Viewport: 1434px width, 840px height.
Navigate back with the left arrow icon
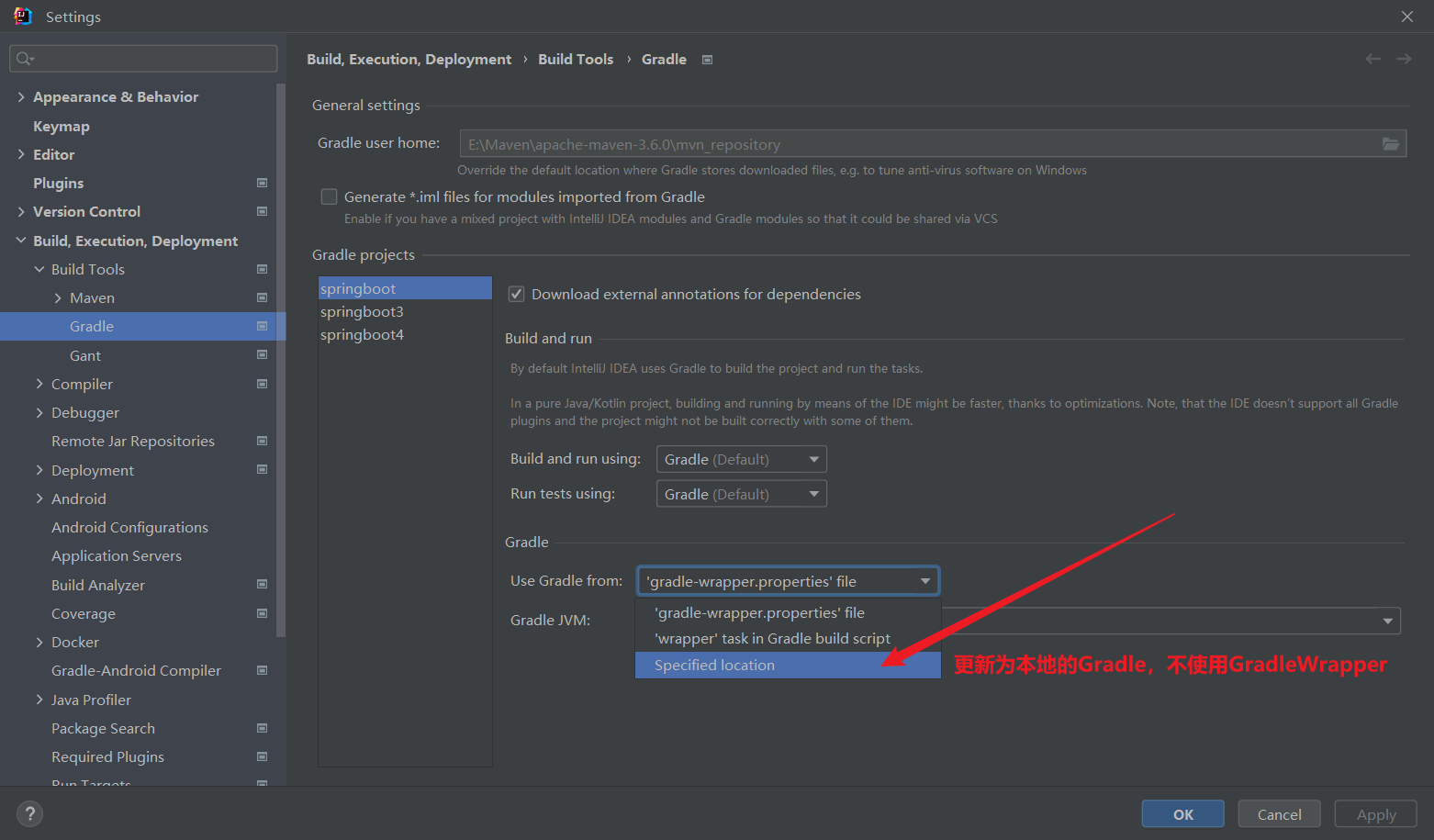pos(1372,59)
